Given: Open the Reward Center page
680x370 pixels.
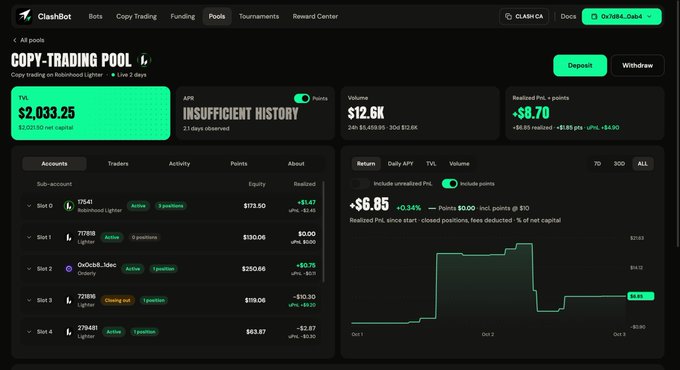Looking at the screenshot, I should [315, 16].
